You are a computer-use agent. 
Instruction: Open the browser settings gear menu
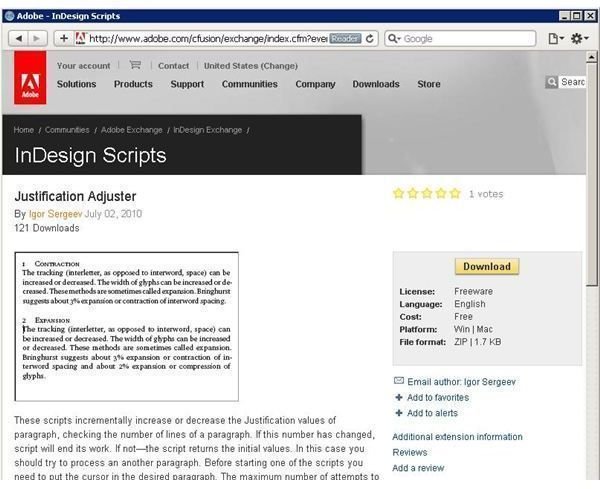[x=579, y=38]
